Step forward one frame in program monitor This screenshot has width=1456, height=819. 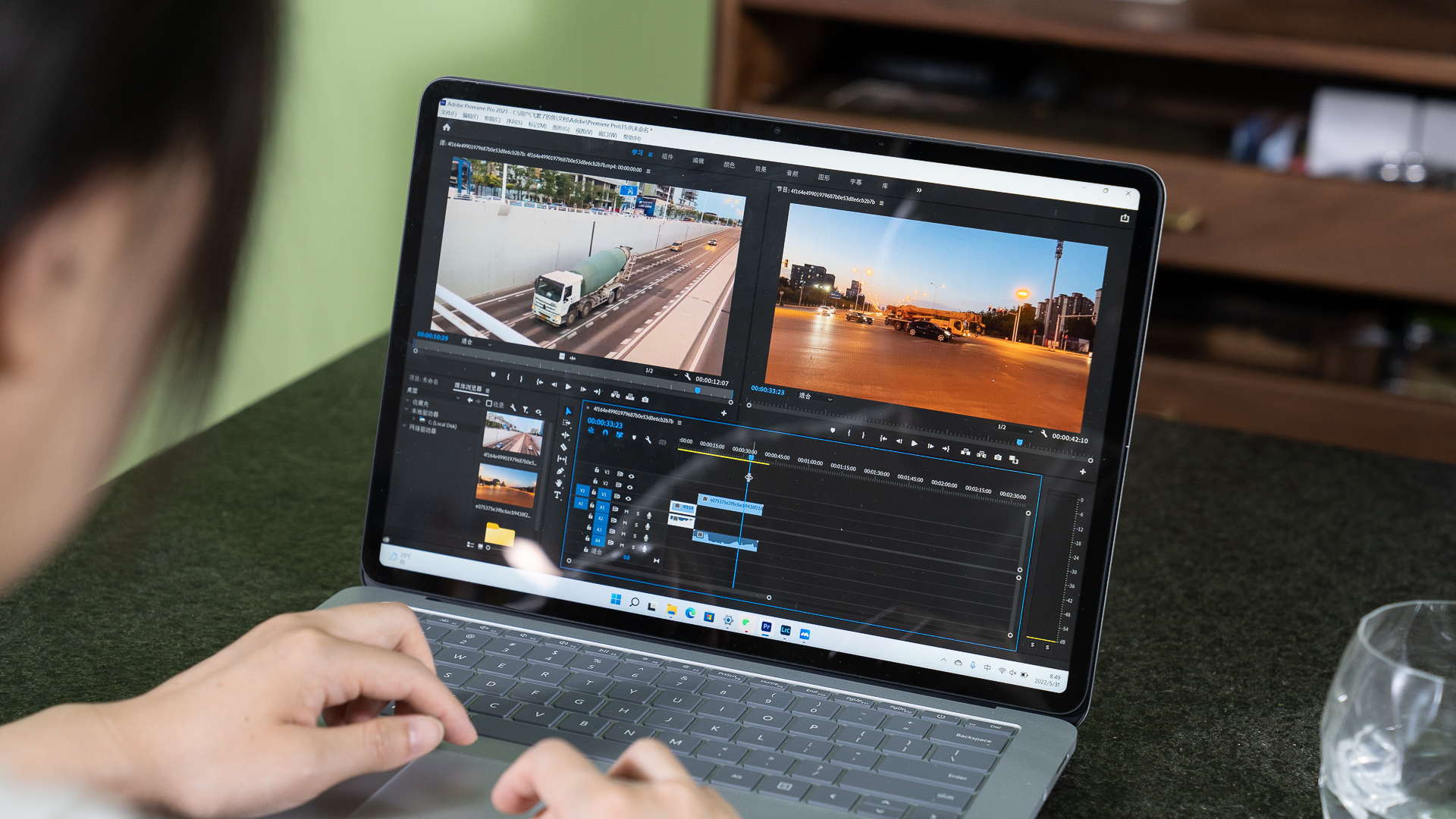930,447
